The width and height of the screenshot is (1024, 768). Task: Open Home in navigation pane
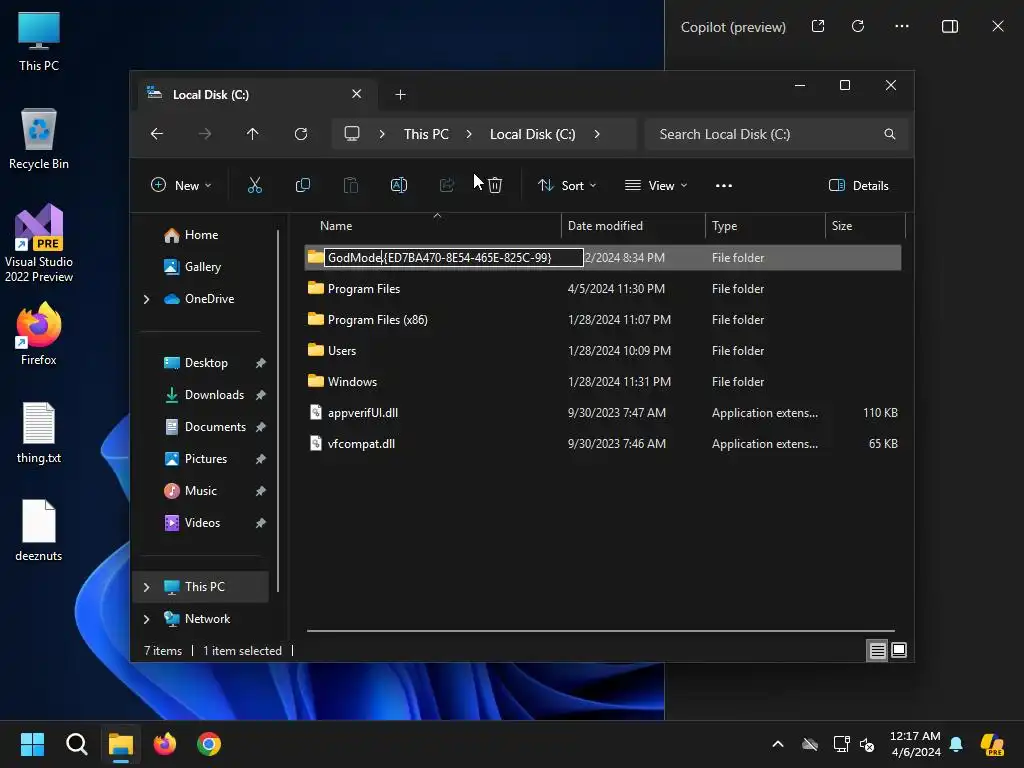201,235
